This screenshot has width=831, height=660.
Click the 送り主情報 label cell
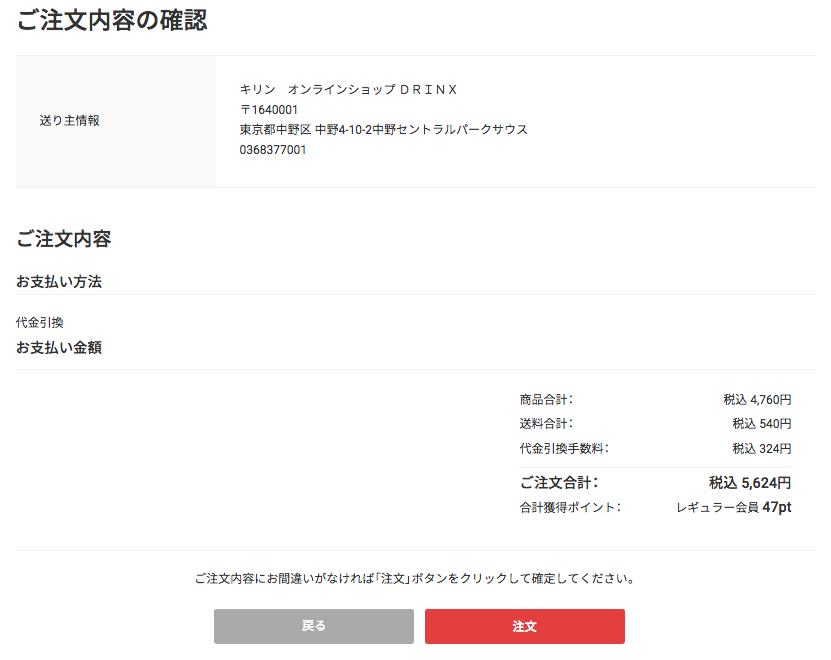click(x=116, y=121)
